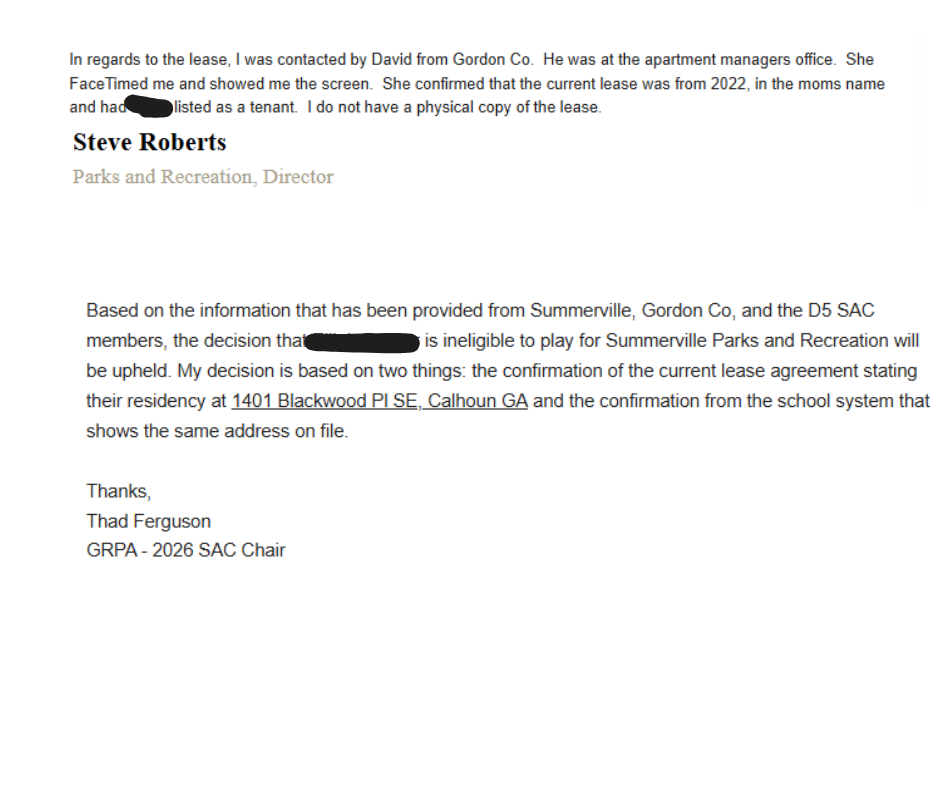Click 'Based on the information' opening text
The image size is (940, 788).
coord(180,311)
